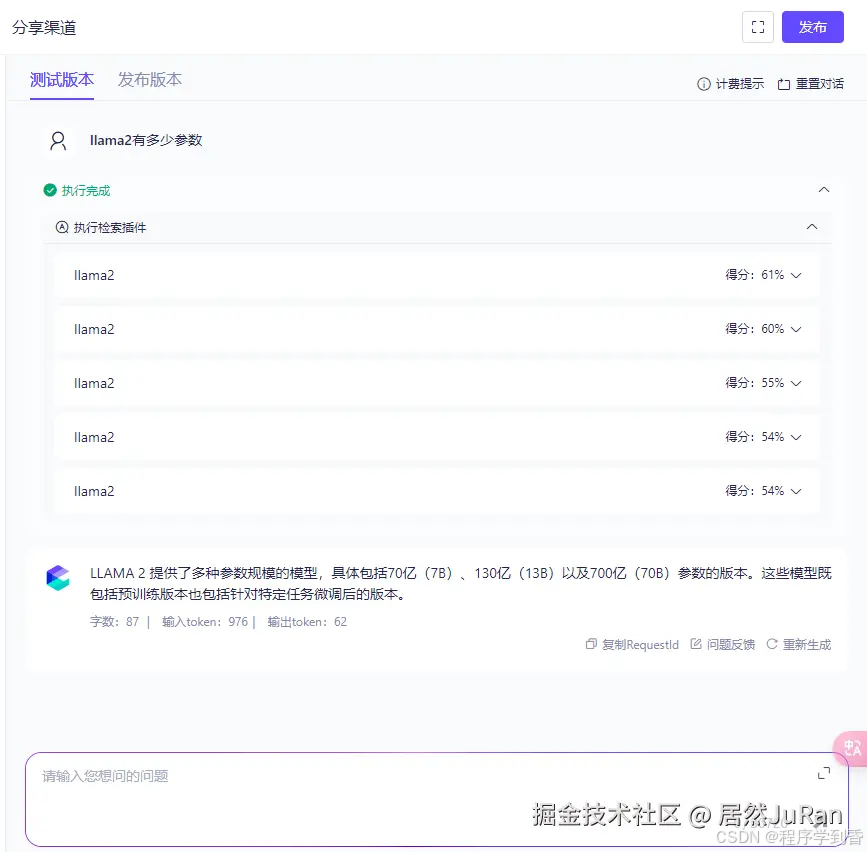
Task: Click the 得分: 61% score text
Action: point(754,275)
